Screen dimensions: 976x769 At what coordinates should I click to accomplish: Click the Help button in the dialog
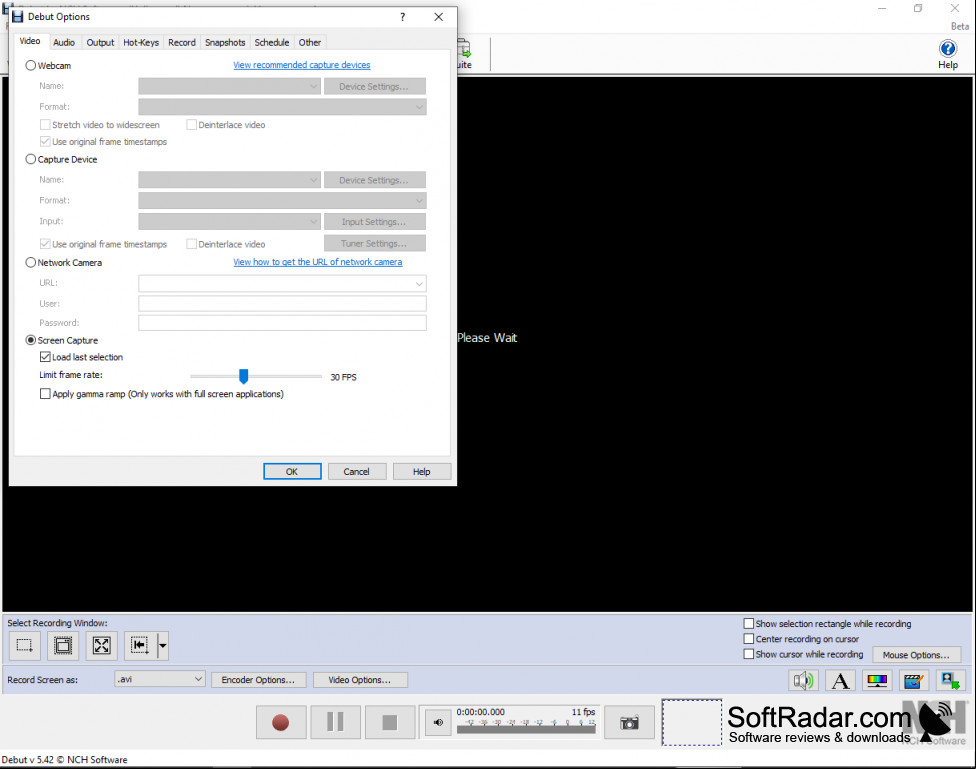point(421,471)
